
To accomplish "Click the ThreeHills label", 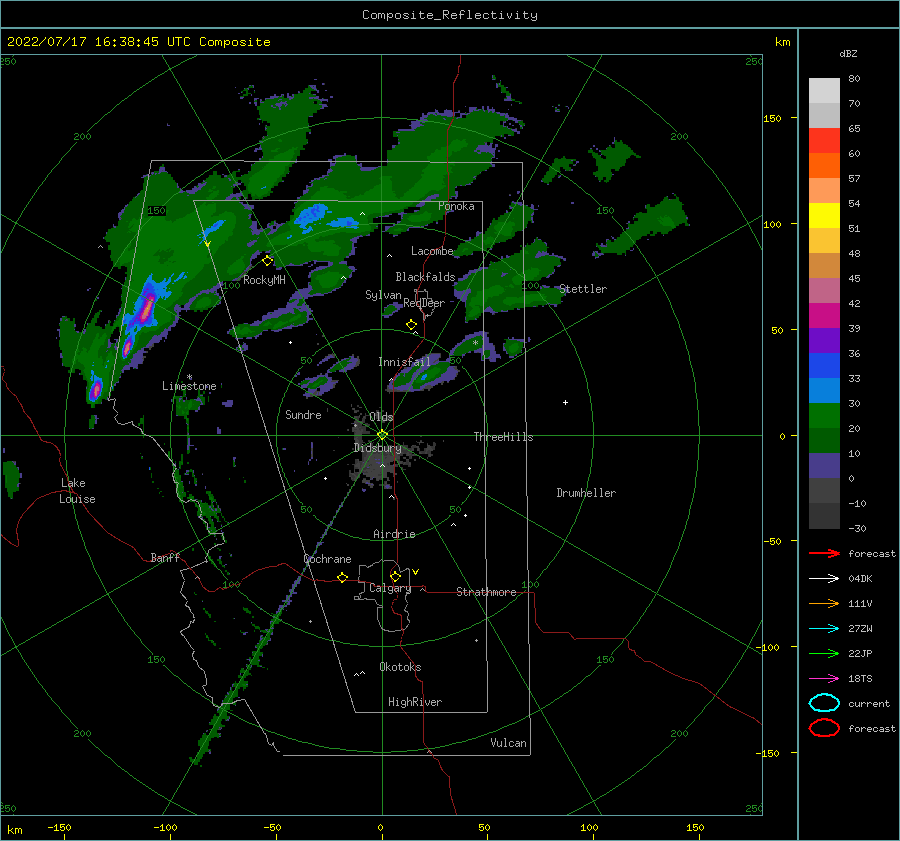I will 503,437.
